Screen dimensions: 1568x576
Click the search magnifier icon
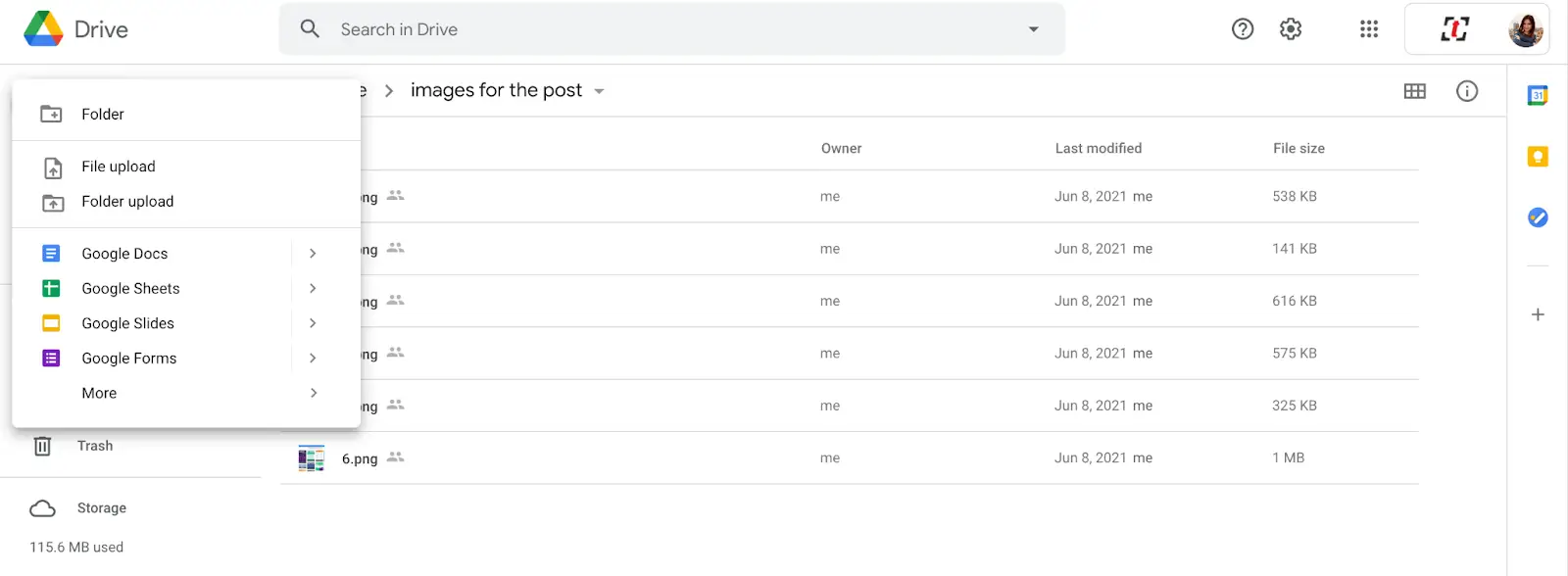[310, 29]
